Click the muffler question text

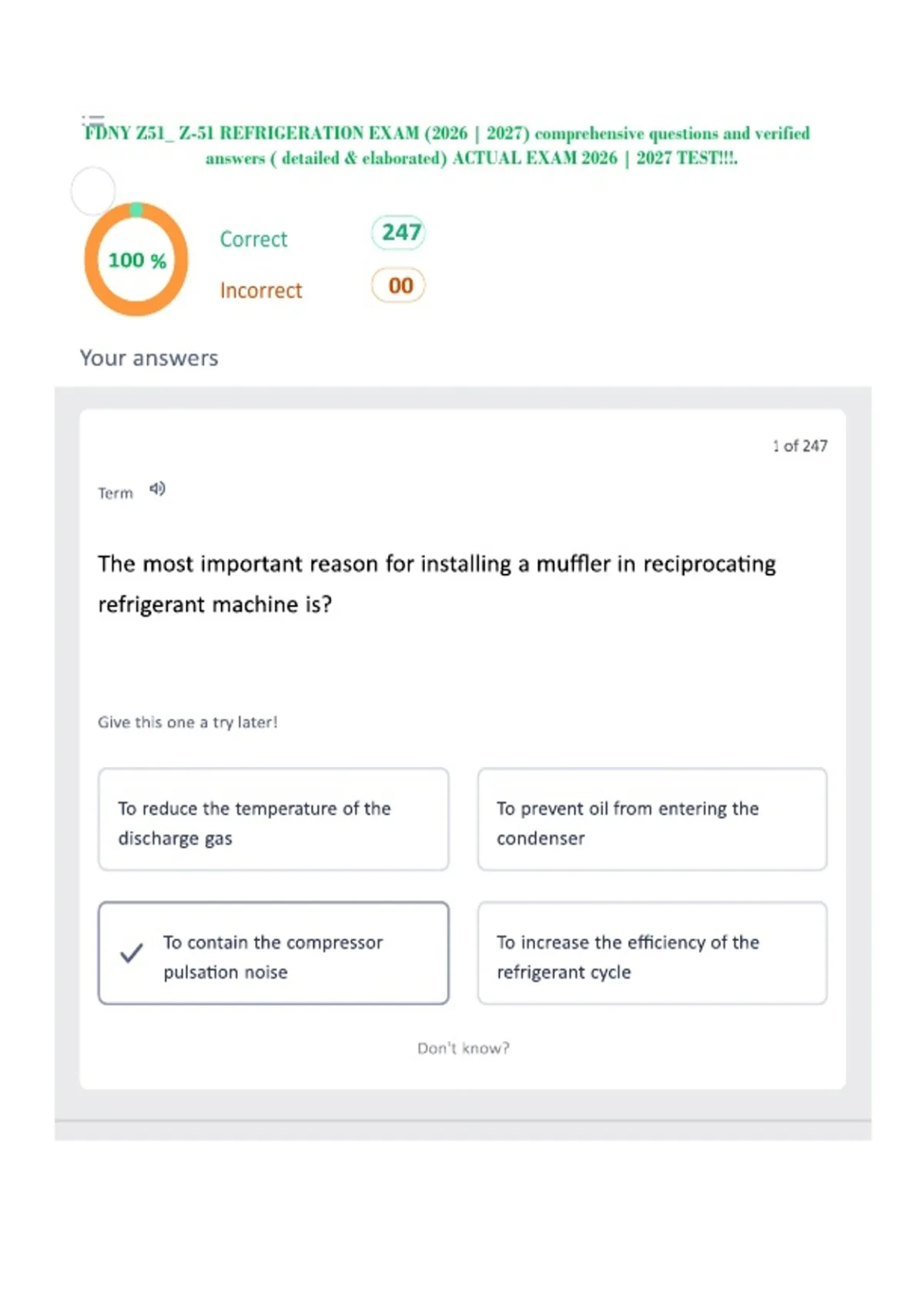coord(437,584)
